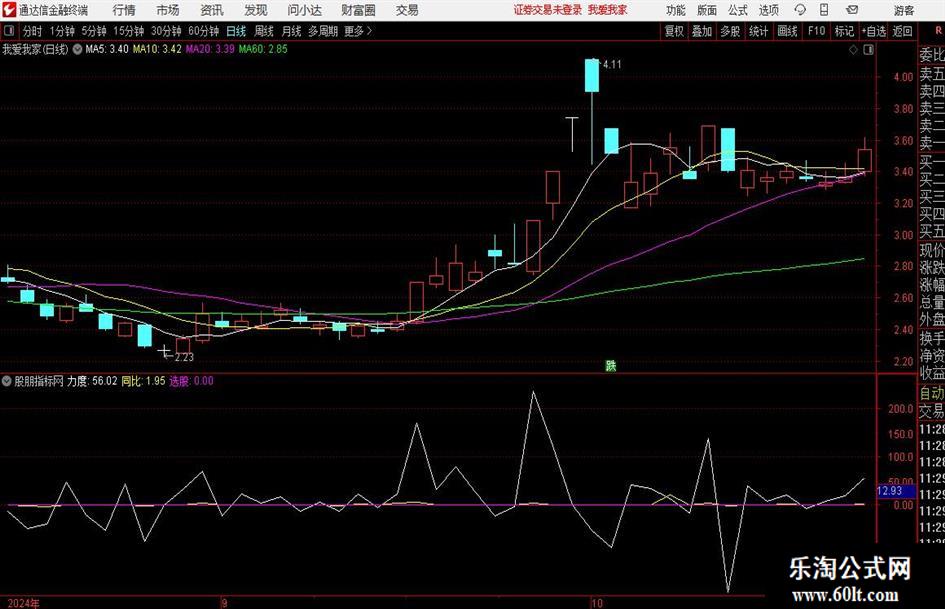The image size is (945, 609).
Task: Expand the 股朋指标网 indicator dropdown arrow
Action: pos(7,381)
